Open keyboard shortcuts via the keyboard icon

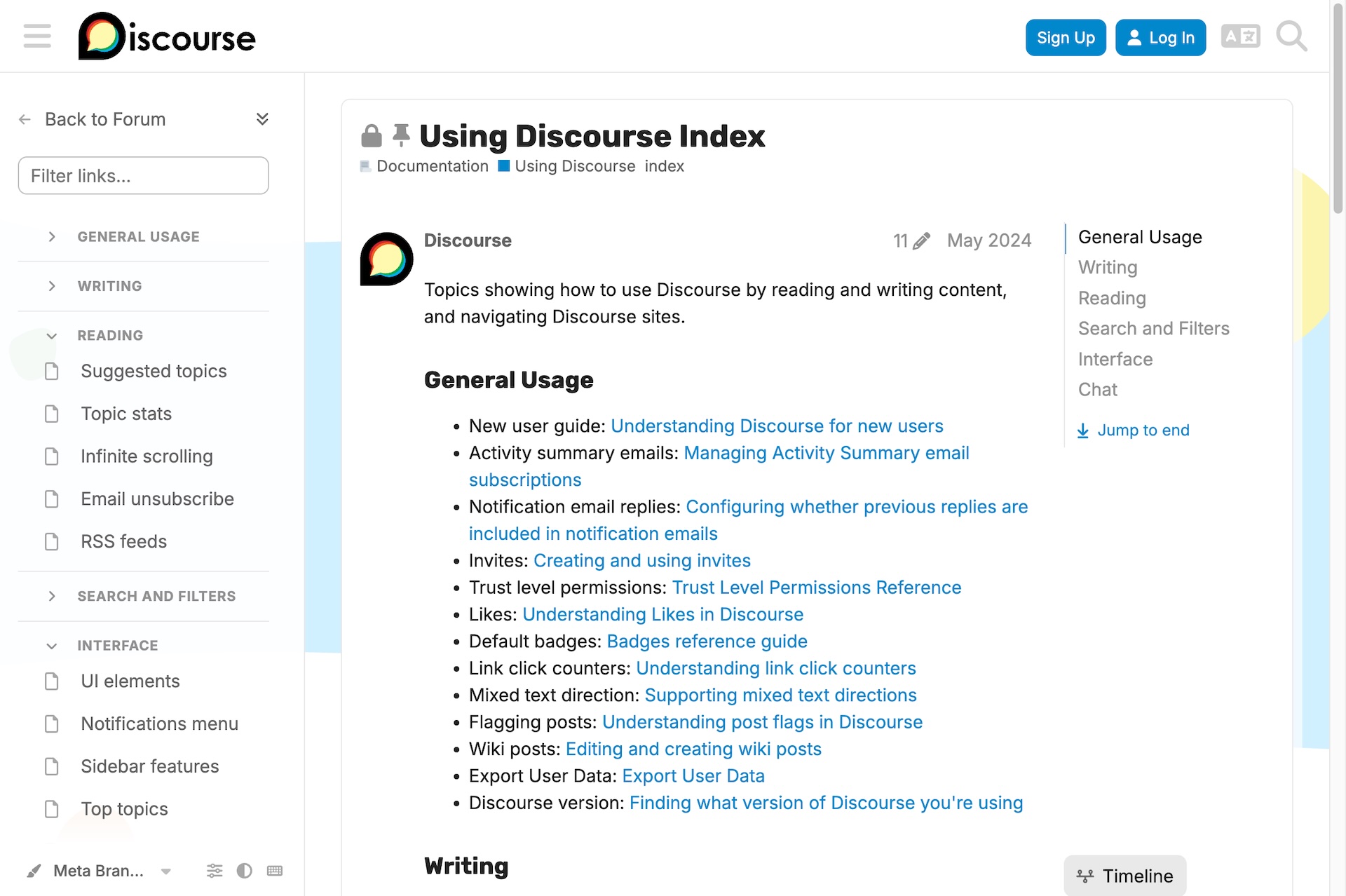274,870
